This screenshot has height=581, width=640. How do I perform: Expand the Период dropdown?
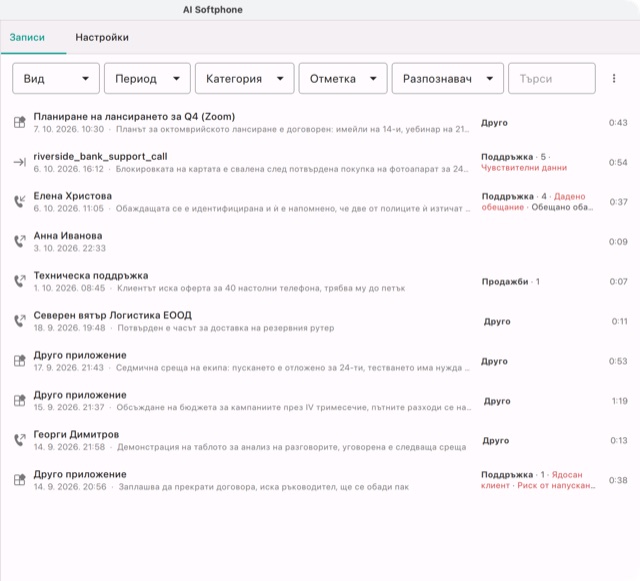147,78
